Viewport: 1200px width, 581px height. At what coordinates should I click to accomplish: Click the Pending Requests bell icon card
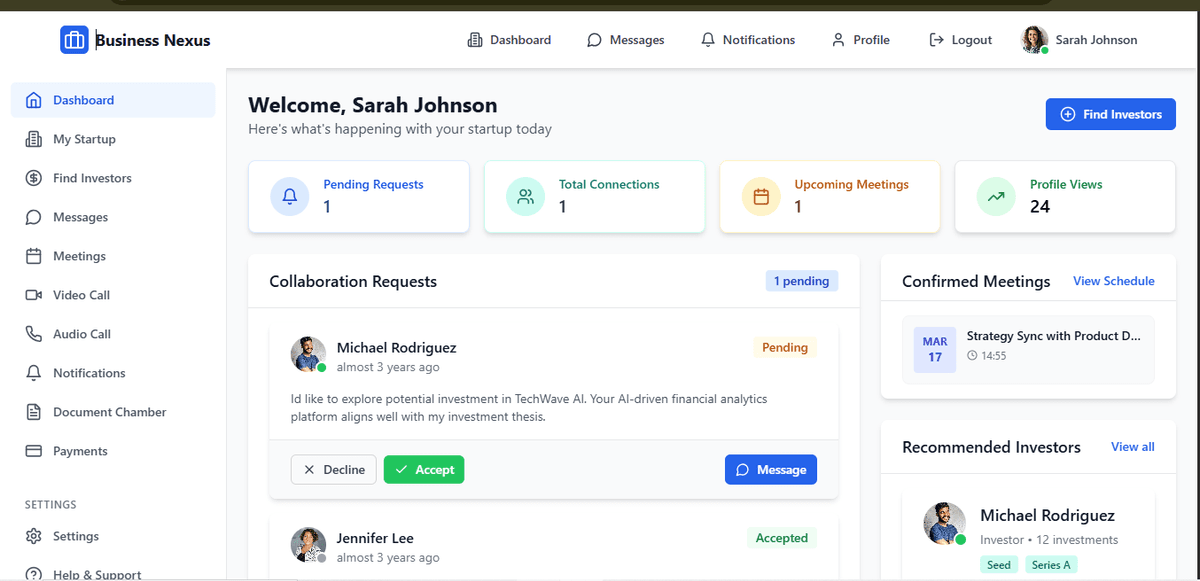coord(290,197)
